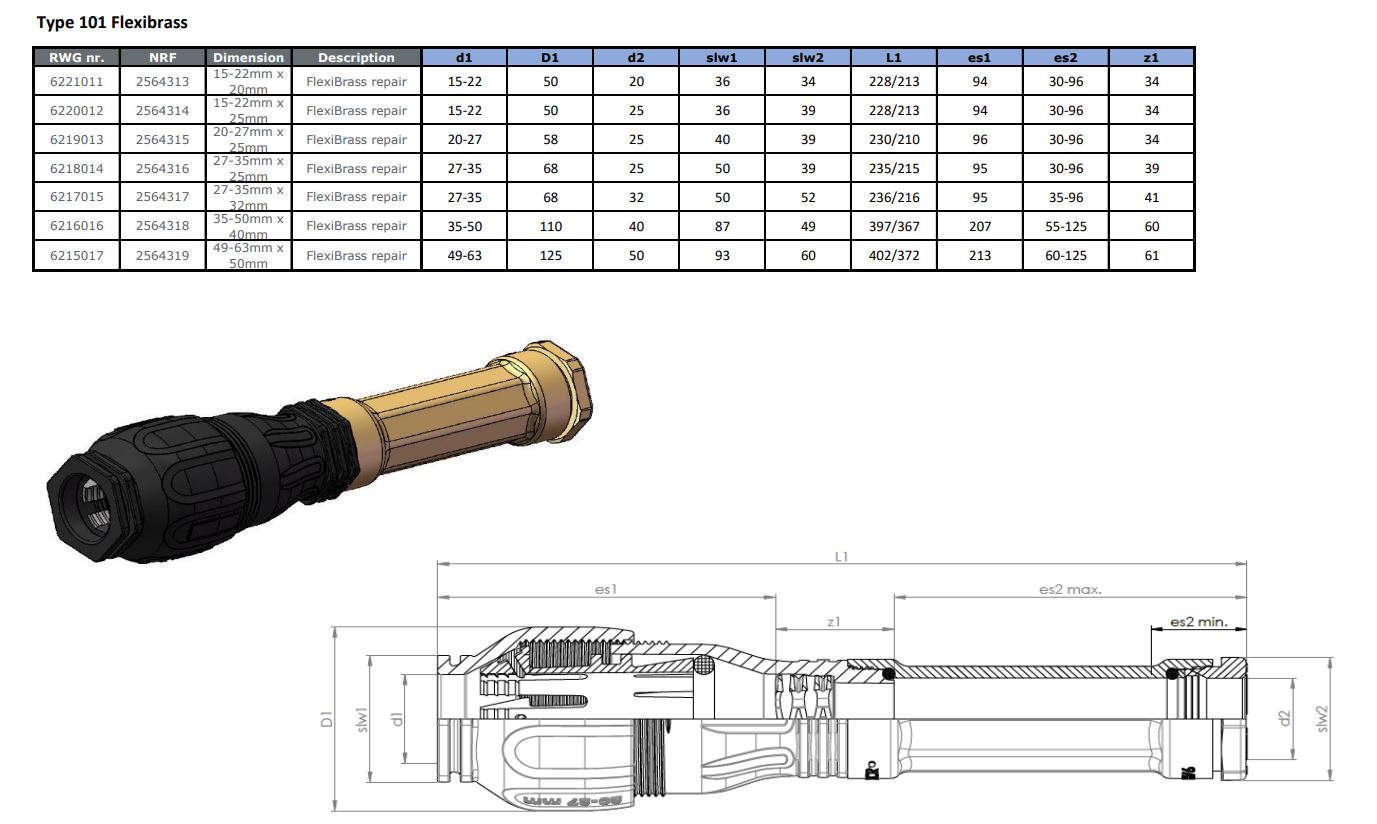Image resolution: width=1377 pixels, height=824 pixels.
Task: Click RWG number 6216016 cell
Action: [77, 226]
